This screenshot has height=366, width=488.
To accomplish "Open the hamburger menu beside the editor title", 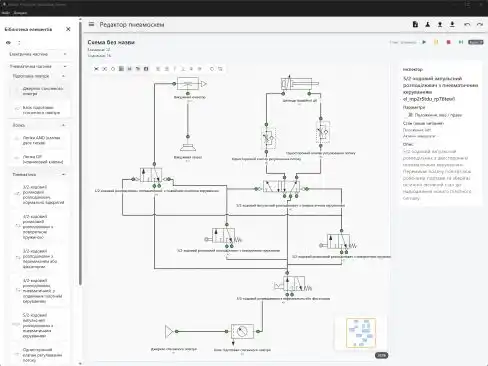I will (91, 24).
